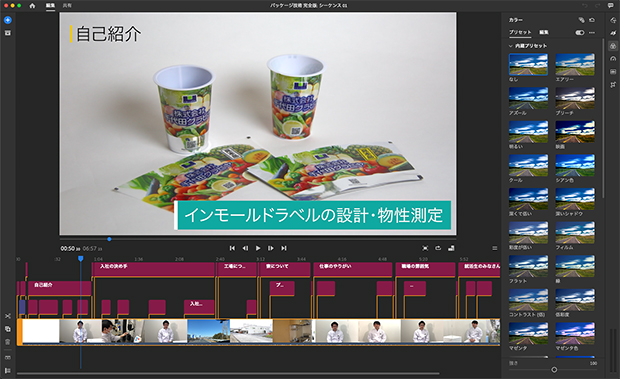Switch to the プリセット tab
Viewport: 620px width, 379px height.
point(520,32)
